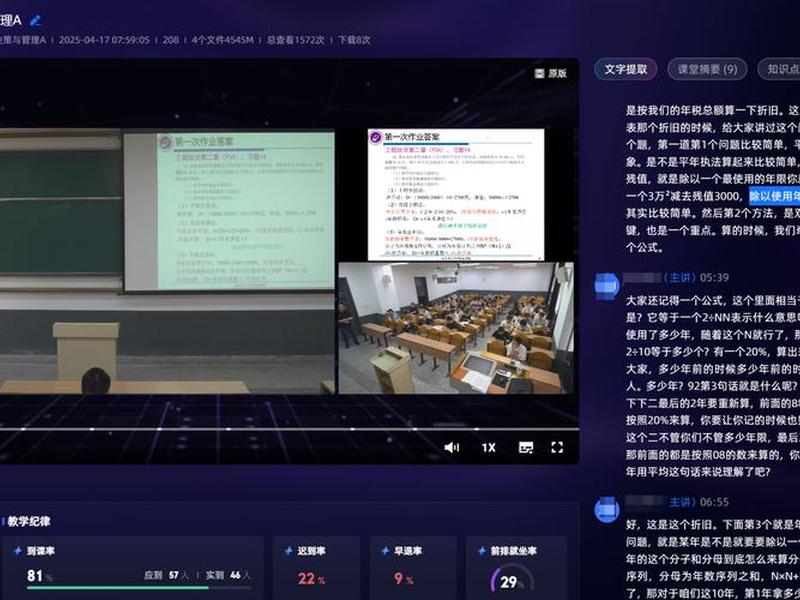The height and width of the screenshot is (600, 800).
Task: Select the classroom overview camera thumbnail
Action: (456, 328)
